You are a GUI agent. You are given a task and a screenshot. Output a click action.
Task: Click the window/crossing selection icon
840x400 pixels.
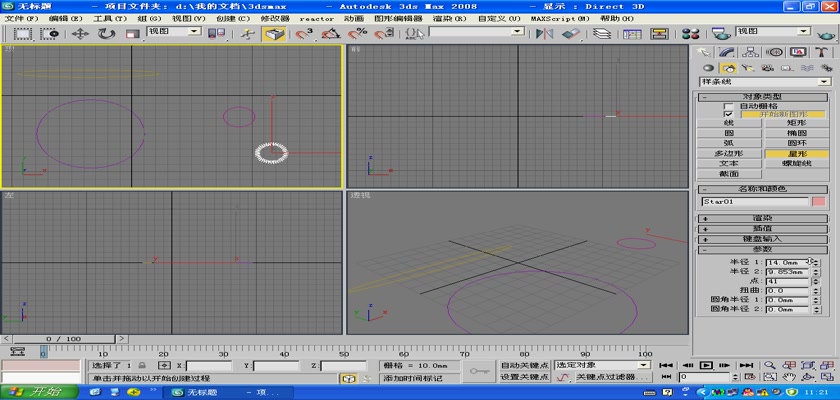click(49, 34)
